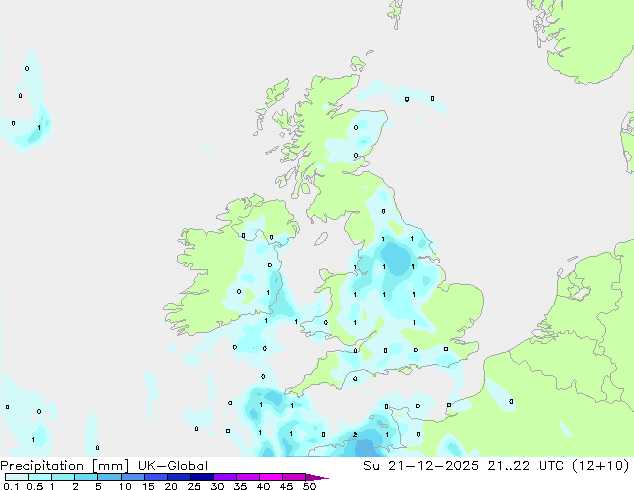Click the '30' legend scale label
Viewport: 634px width, 490px height.
click(218, 486)
